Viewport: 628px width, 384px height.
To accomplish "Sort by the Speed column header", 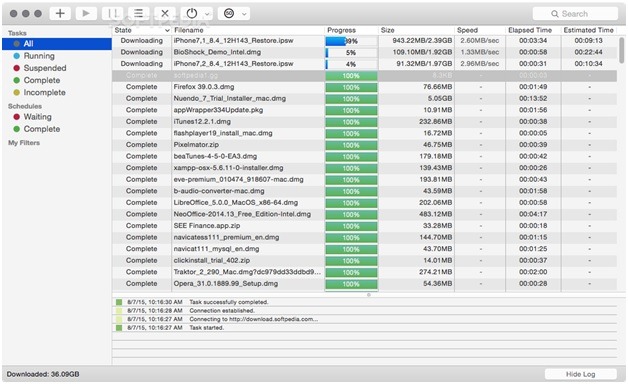I will click(x=480, y=30).
